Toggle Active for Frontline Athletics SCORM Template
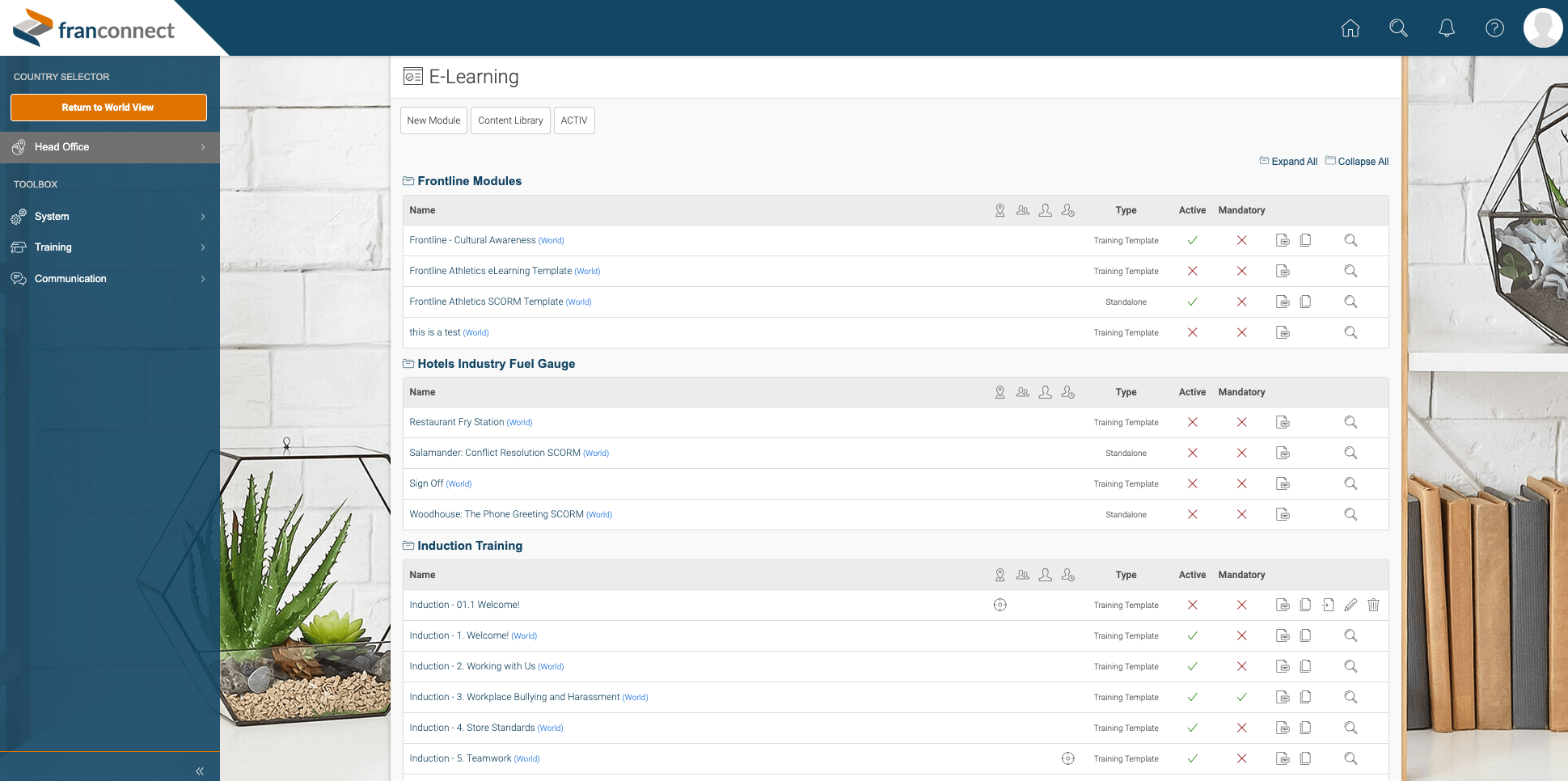 (1192, 302)
